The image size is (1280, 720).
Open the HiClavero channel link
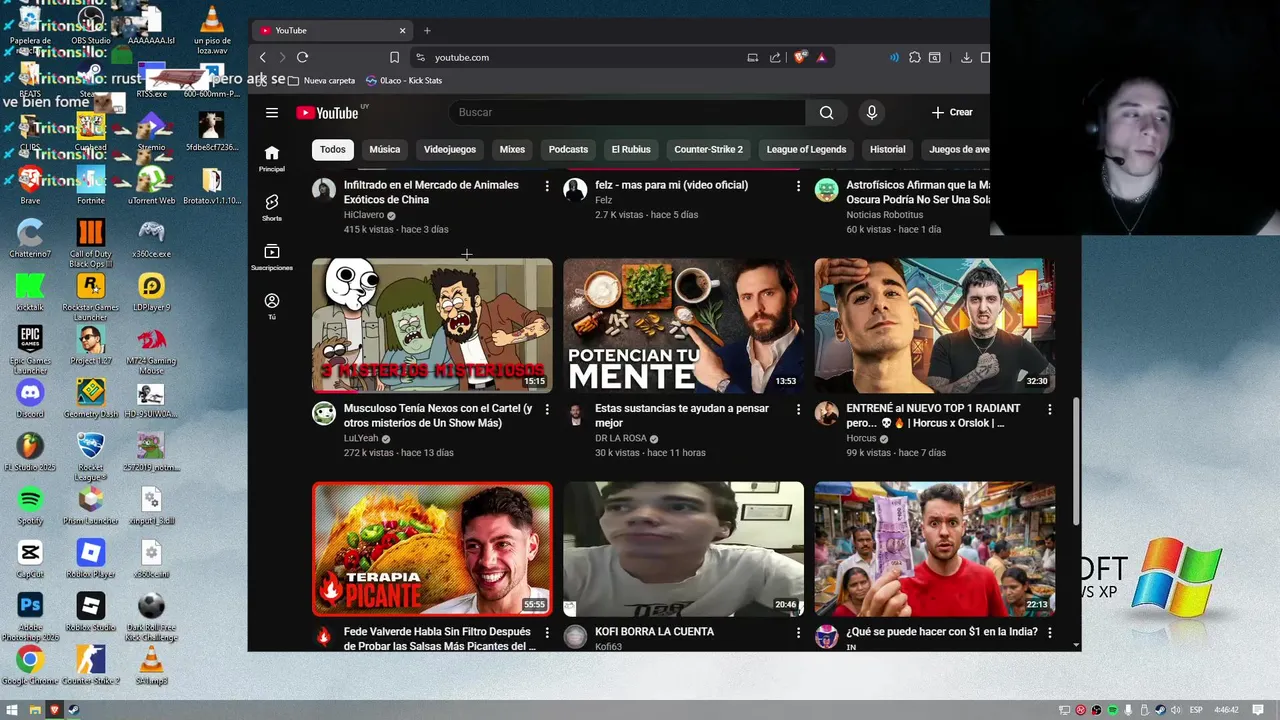364,215
